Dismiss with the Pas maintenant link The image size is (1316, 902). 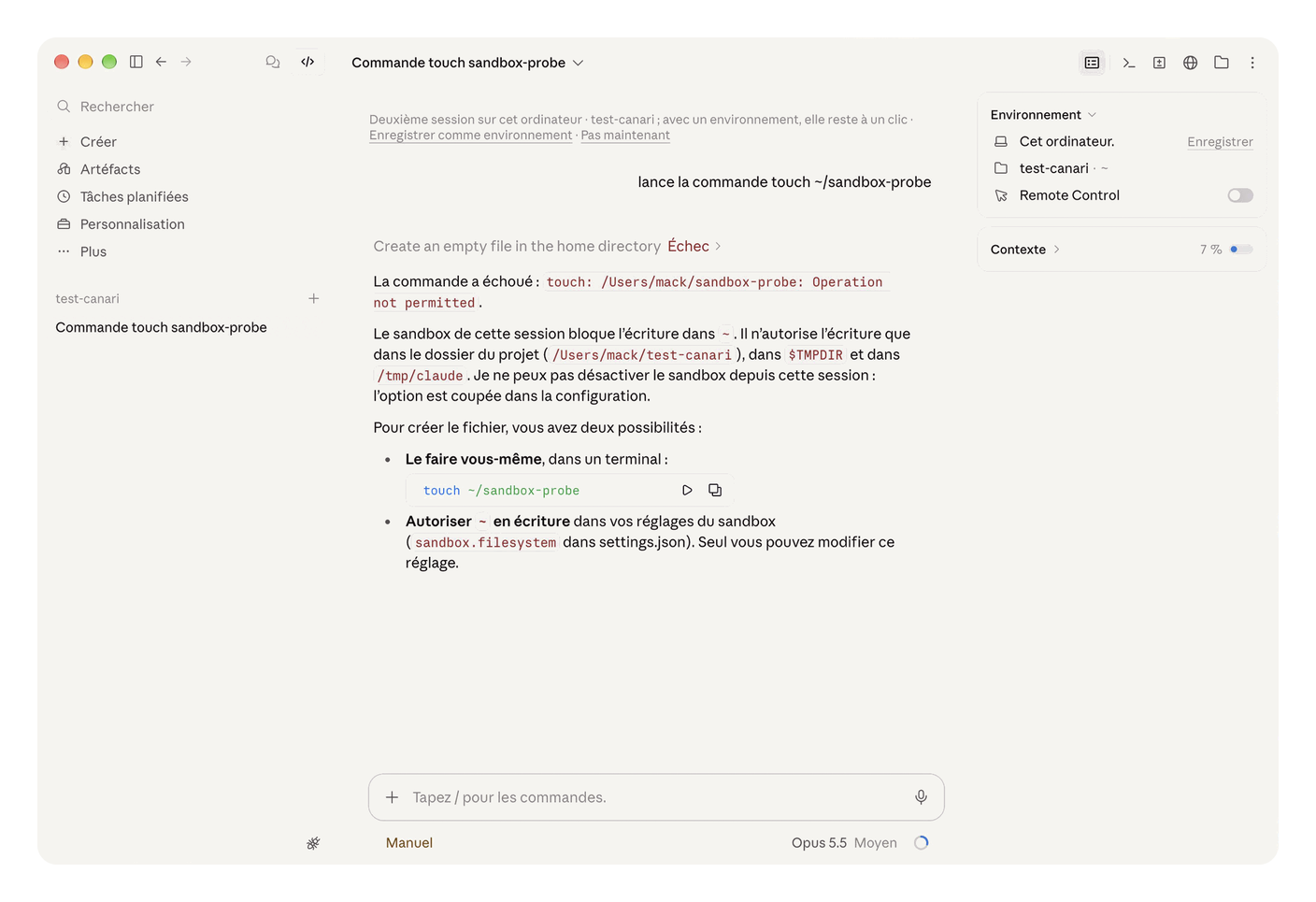tap(625, 136)
